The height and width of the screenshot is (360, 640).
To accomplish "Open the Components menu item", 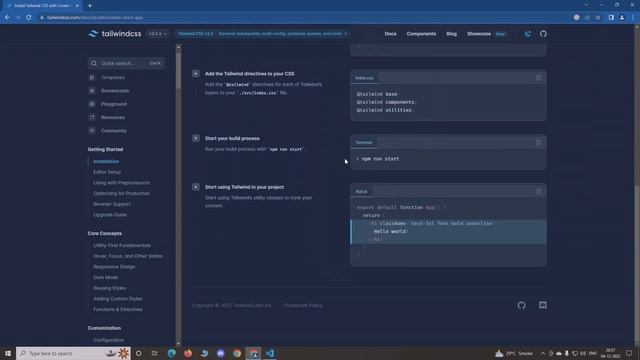I will pos(421,34).
